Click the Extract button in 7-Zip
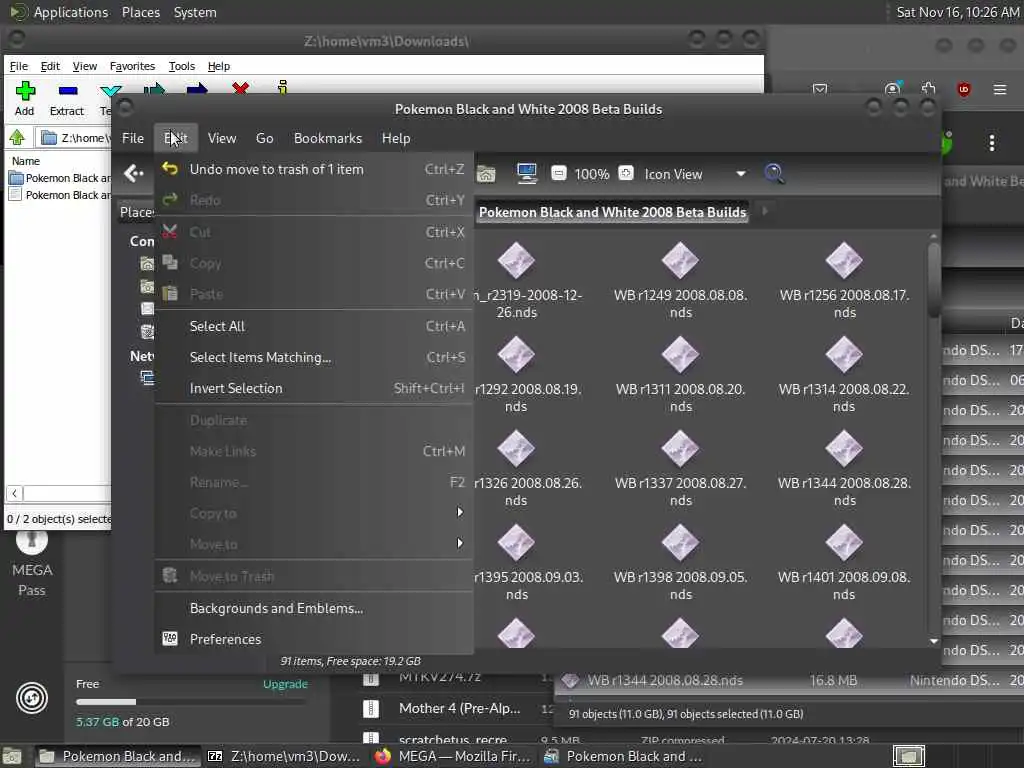 click(67, 99)
